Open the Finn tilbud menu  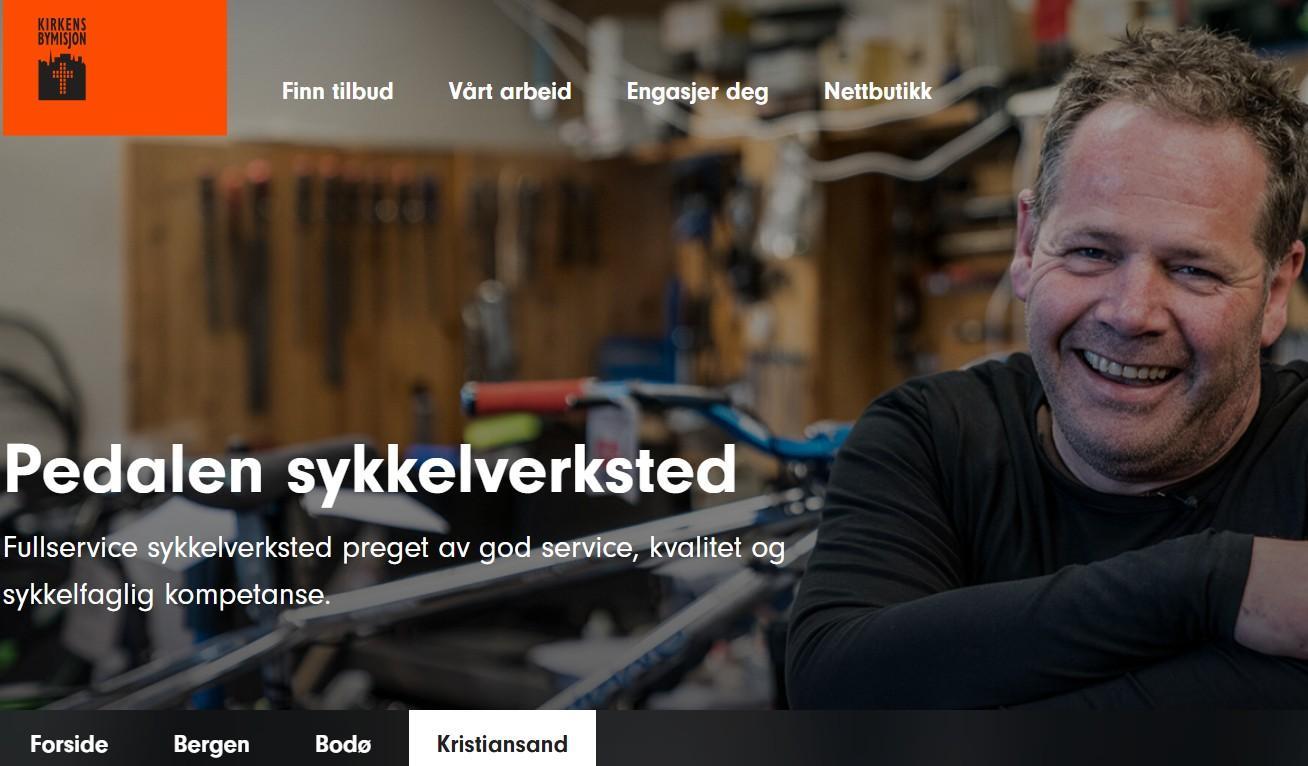[337, 91]
